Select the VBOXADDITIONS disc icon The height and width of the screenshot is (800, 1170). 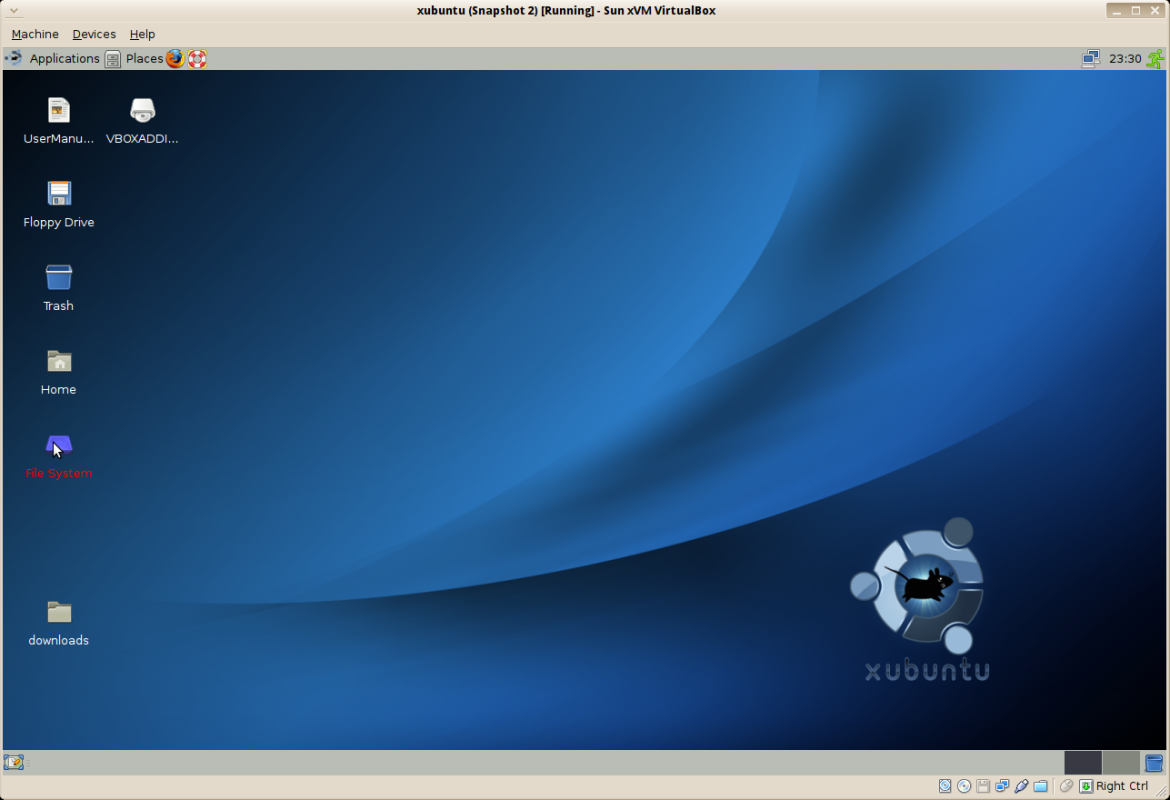(x=142, y=120)
